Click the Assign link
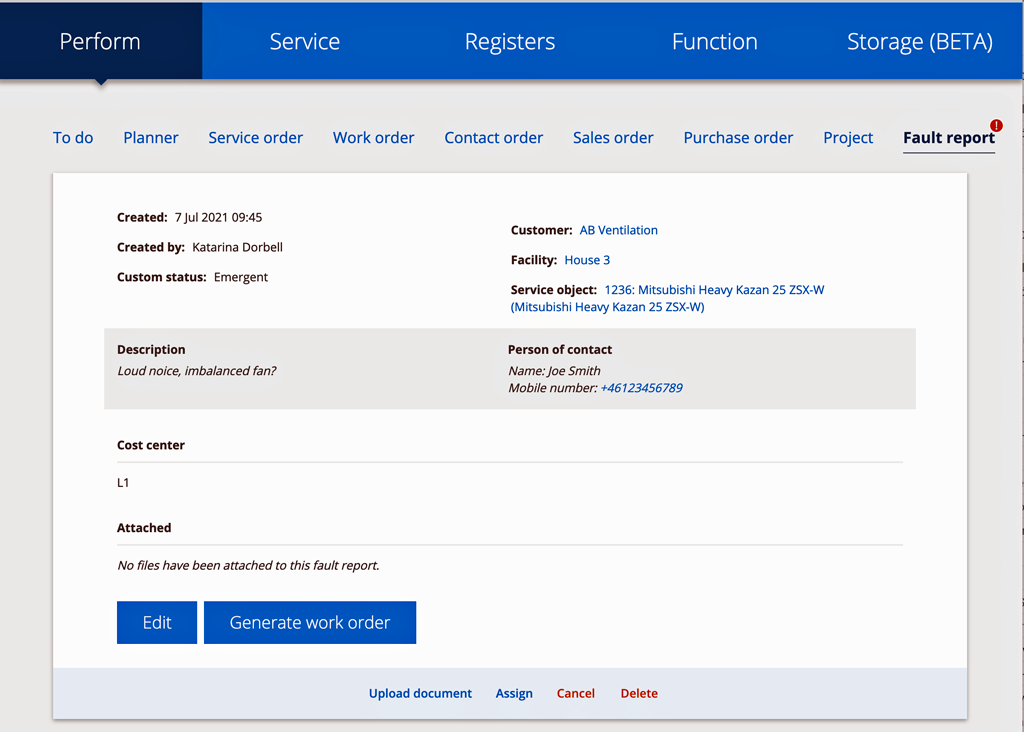The width and height of the screenshot is (1024, 732). 514,693
